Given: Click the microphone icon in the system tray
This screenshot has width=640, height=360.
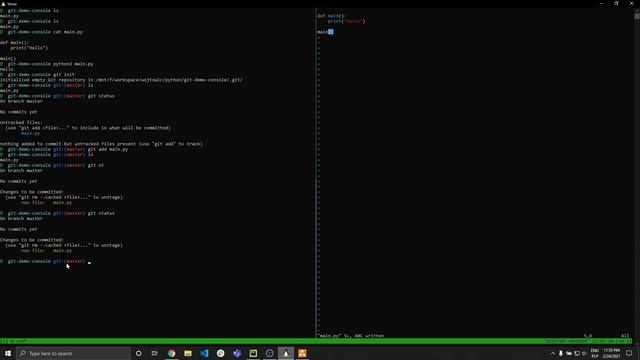Looking at the screenshot, I should (561, 353).
